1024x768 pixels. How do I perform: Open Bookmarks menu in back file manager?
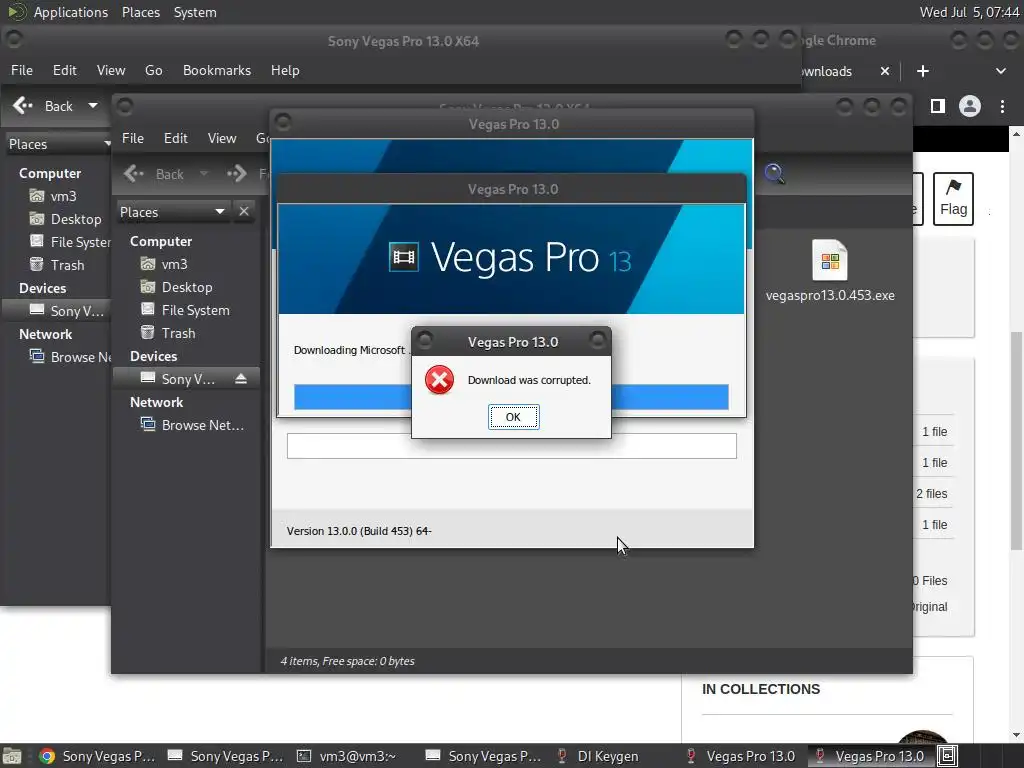click(x=217, y=70)
